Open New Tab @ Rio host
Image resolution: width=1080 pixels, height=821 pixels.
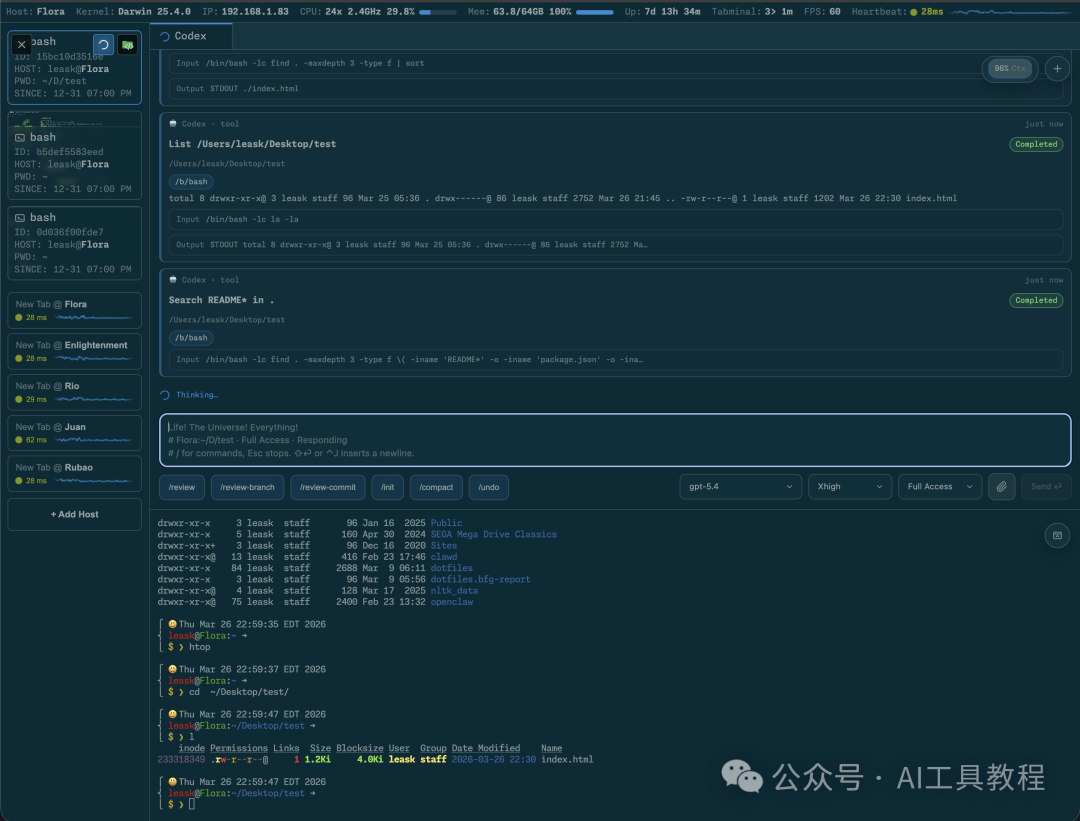pos(75,392)
